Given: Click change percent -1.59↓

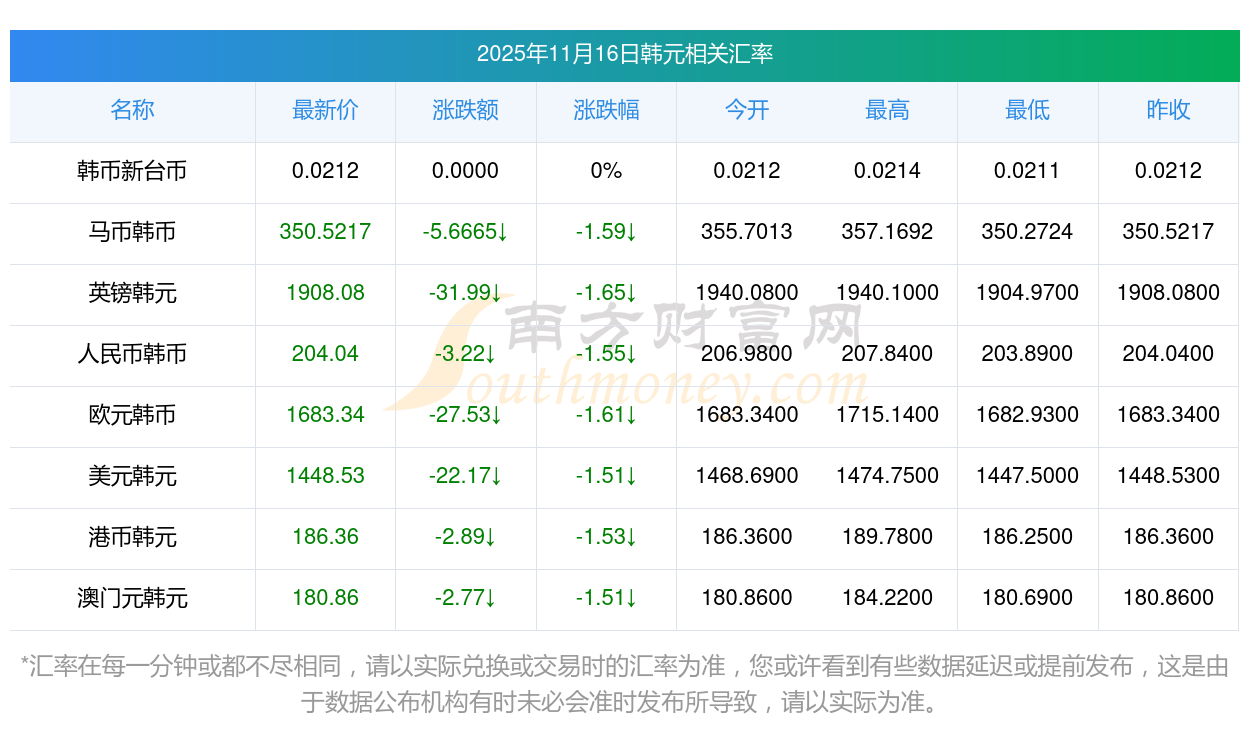Looking at the screenshot, I should coord(606,232).
